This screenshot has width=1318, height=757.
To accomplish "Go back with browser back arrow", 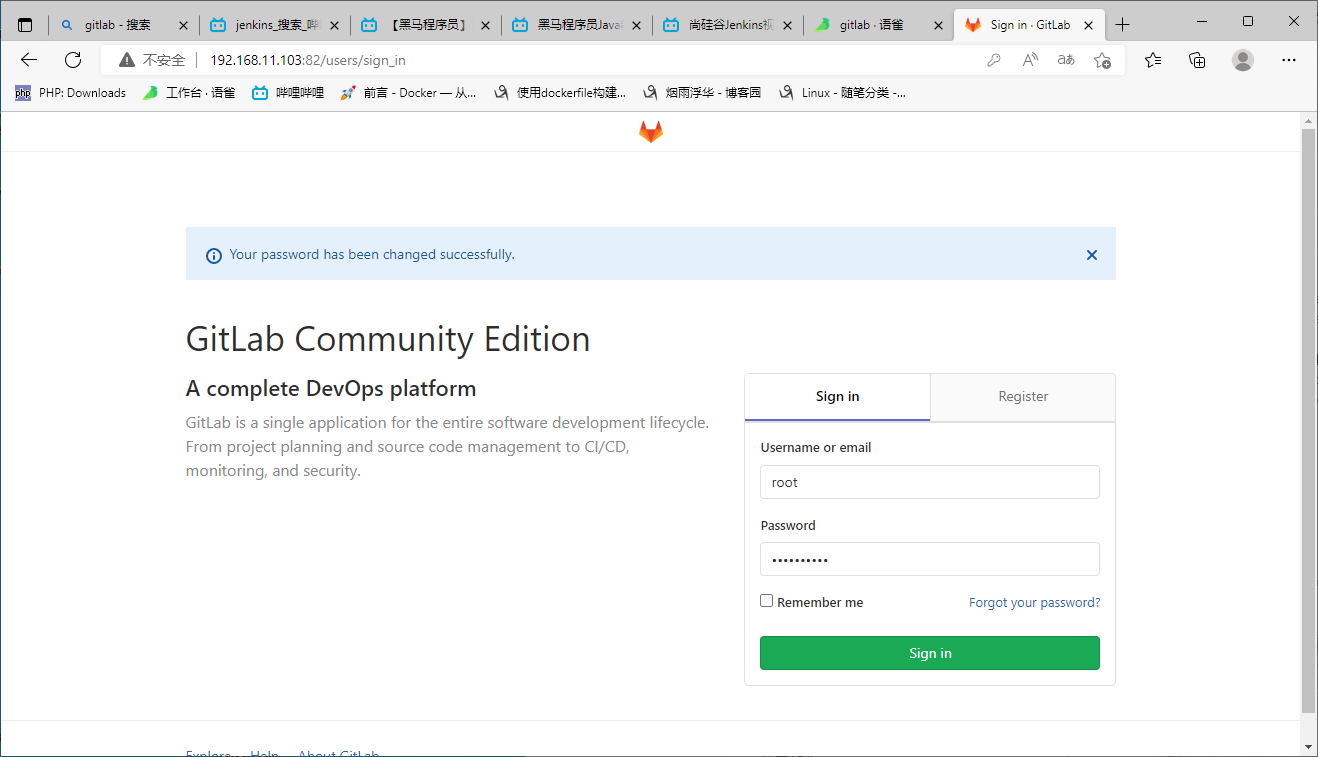I will tap(29, 60).
